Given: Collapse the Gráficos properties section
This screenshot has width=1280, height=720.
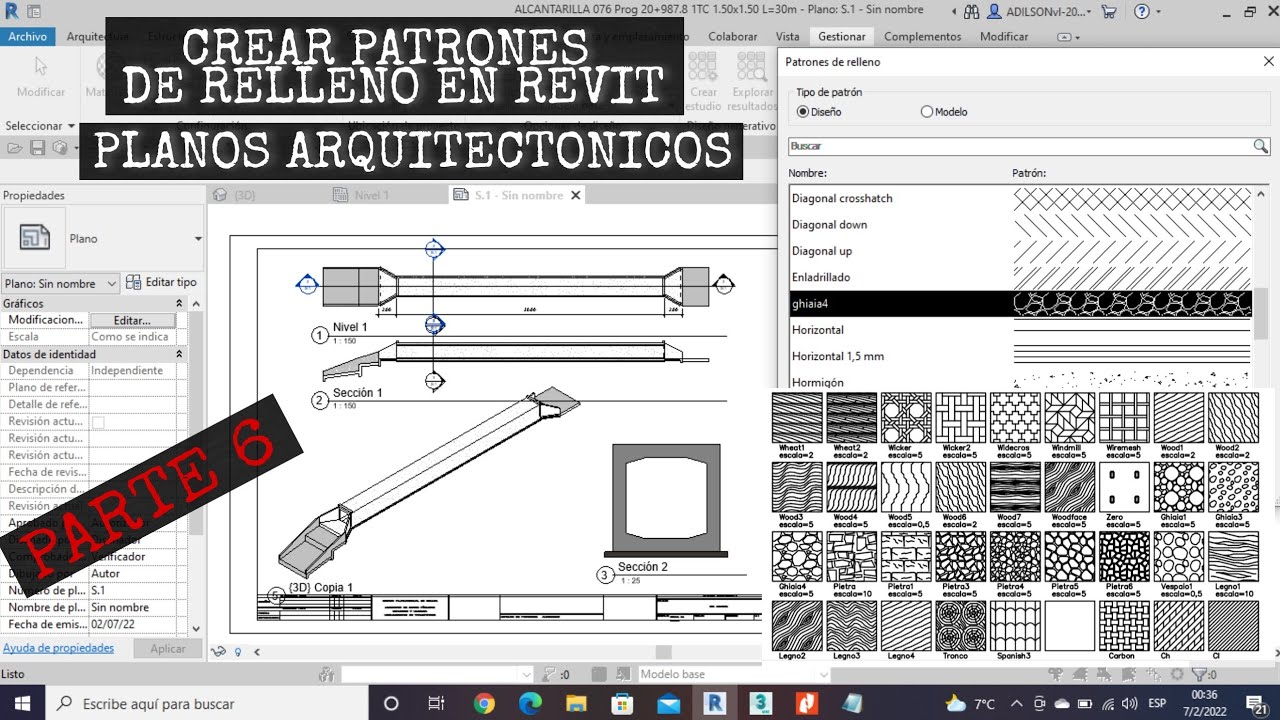Looking at the screenshot, I should pyautogui.click(x=179, y=303).
